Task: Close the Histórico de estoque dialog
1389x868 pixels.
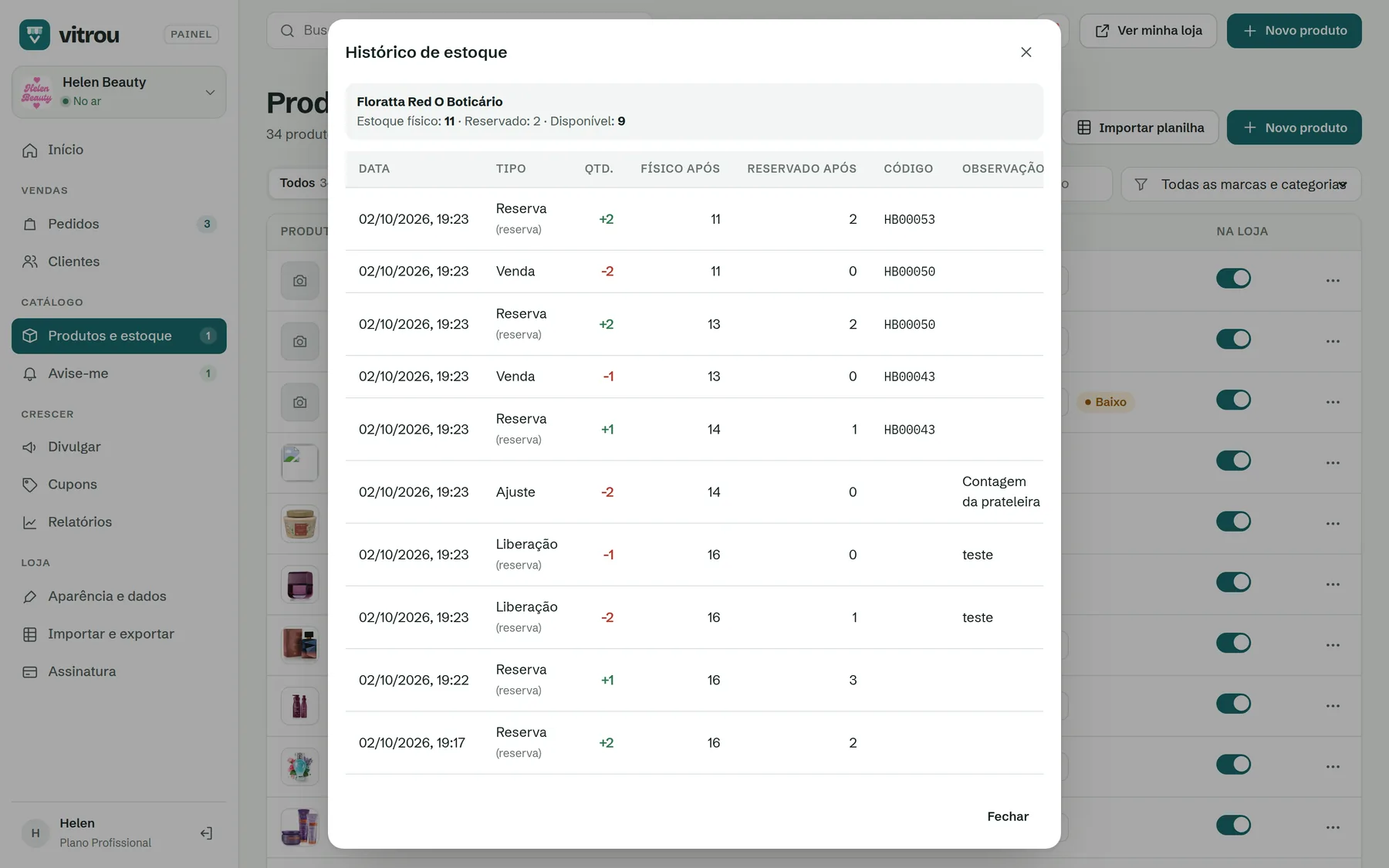Action: [1026, 52]
